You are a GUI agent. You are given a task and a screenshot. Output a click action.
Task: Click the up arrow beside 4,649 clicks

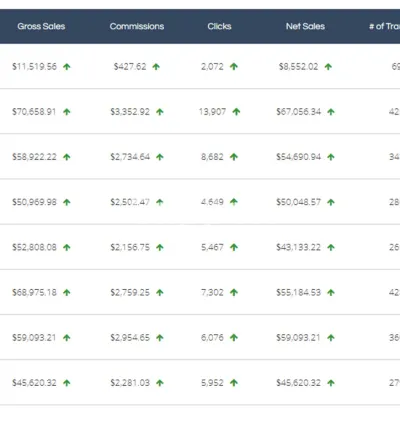click(x=234, y=202)
